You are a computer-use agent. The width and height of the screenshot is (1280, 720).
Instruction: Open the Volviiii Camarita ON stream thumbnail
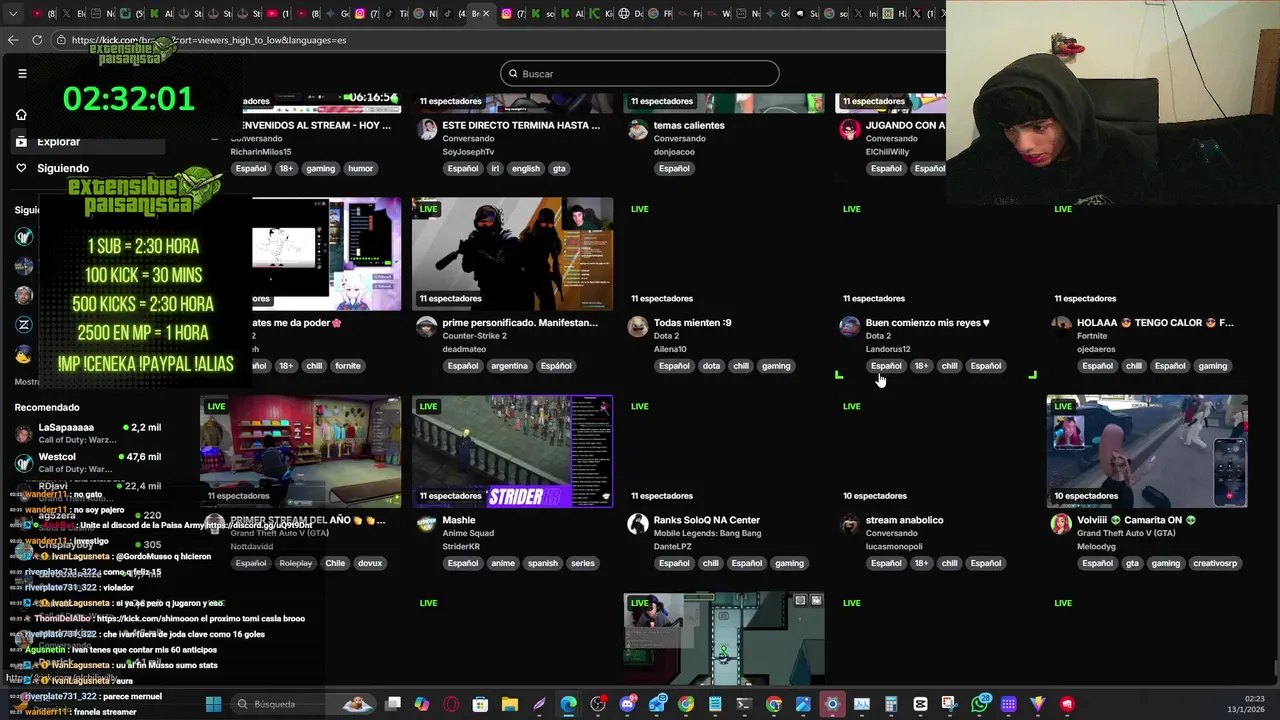coord(1147,452)
